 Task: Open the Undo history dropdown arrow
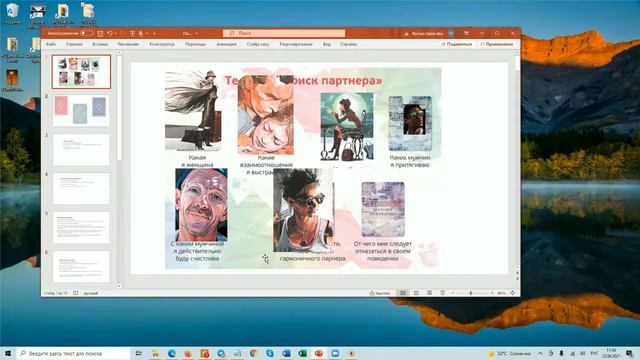click(x=116, y=33)
